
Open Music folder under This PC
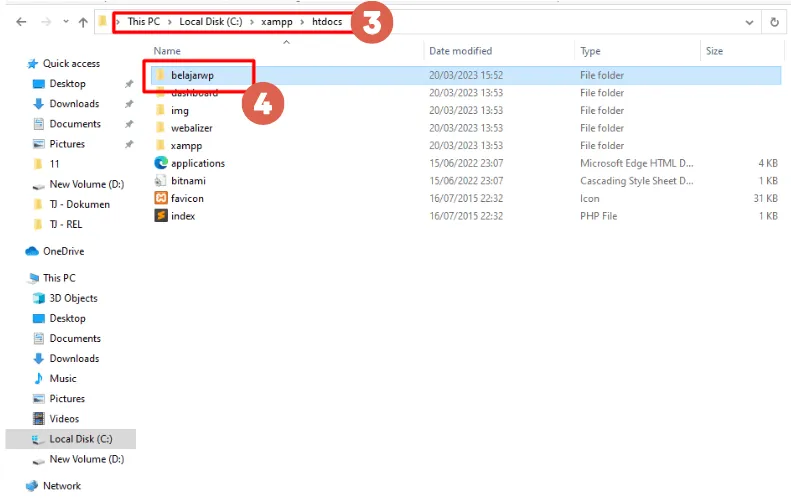63,378
